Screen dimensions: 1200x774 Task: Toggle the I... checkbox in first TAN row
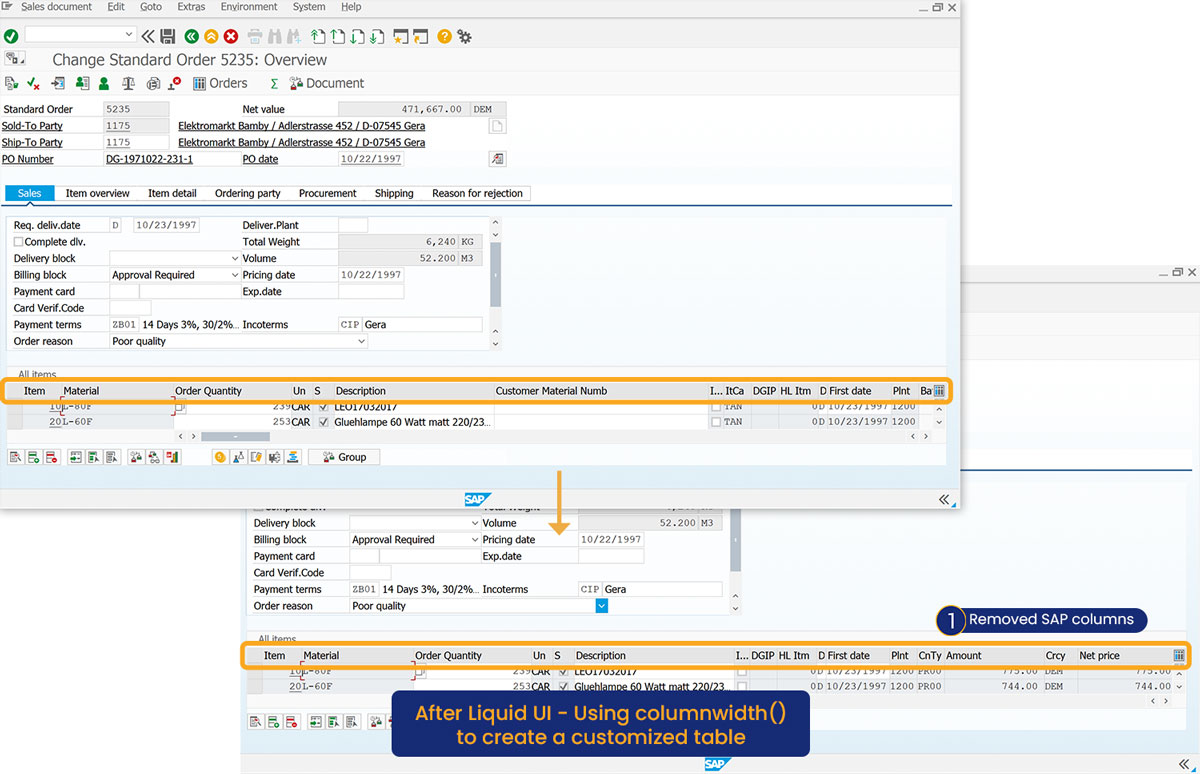click(715, 408)
